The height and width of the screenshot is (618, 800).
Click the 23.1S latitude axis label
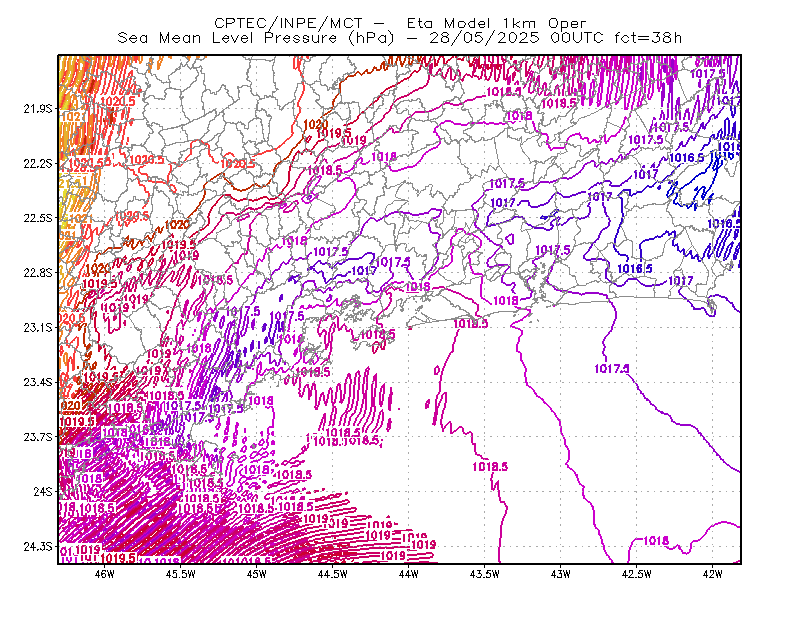[x=38, y=327]
